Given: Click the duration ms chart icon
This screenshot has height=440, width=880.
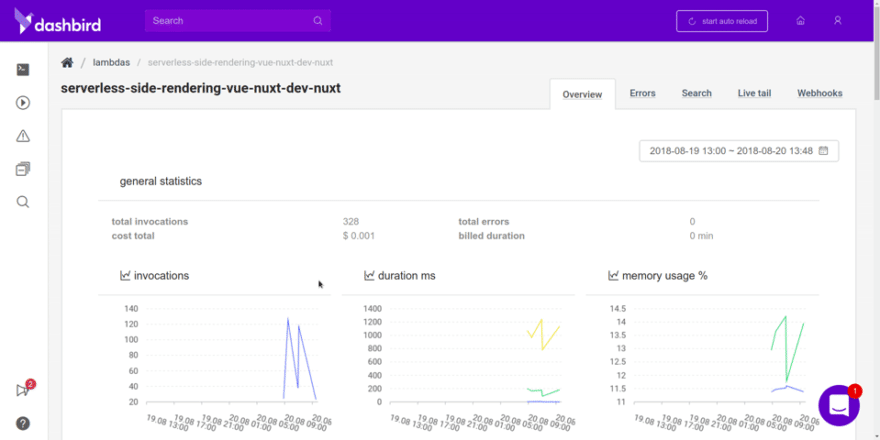Looking at the screenshot, I should pos(369,276).
